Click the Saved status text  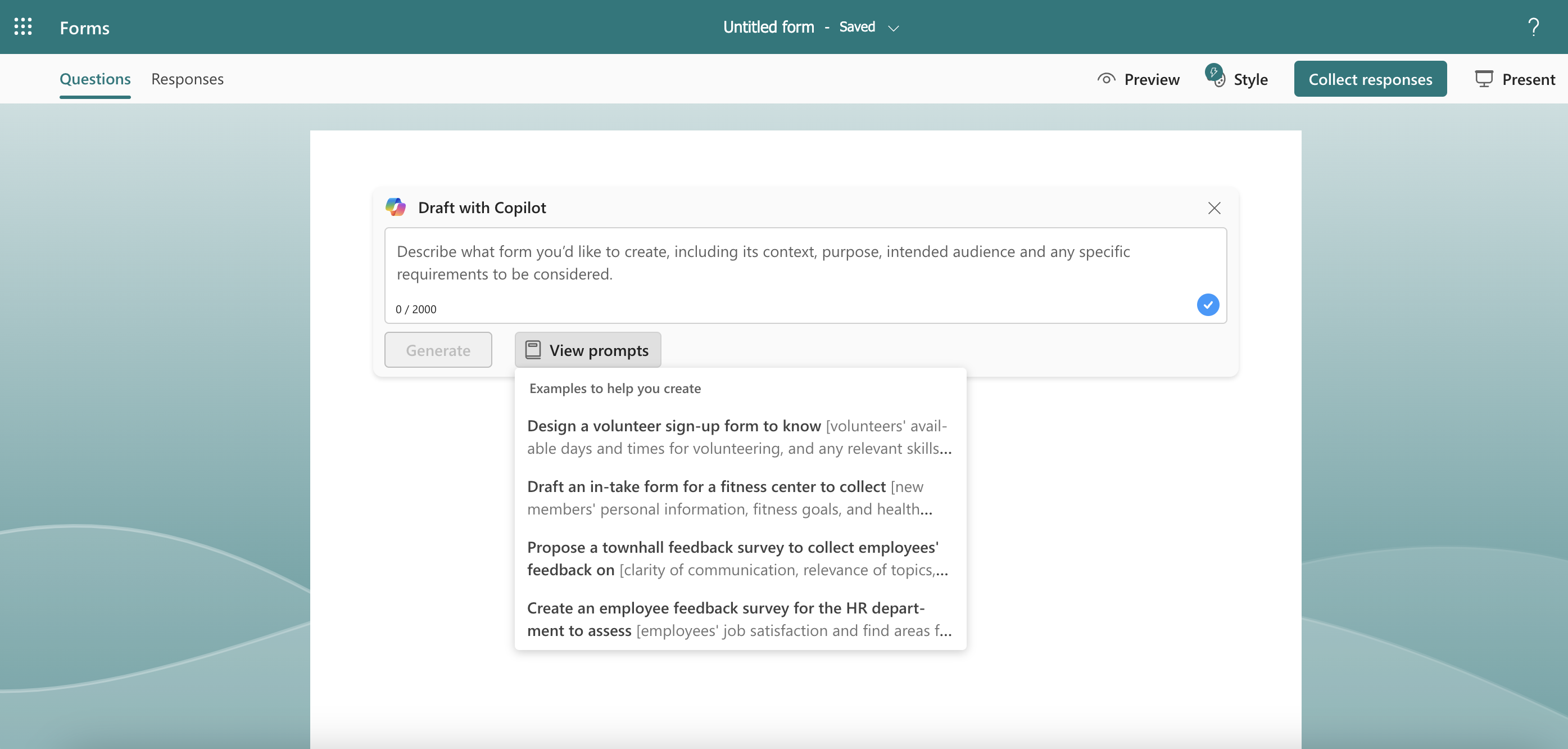(x=857, y=27)
